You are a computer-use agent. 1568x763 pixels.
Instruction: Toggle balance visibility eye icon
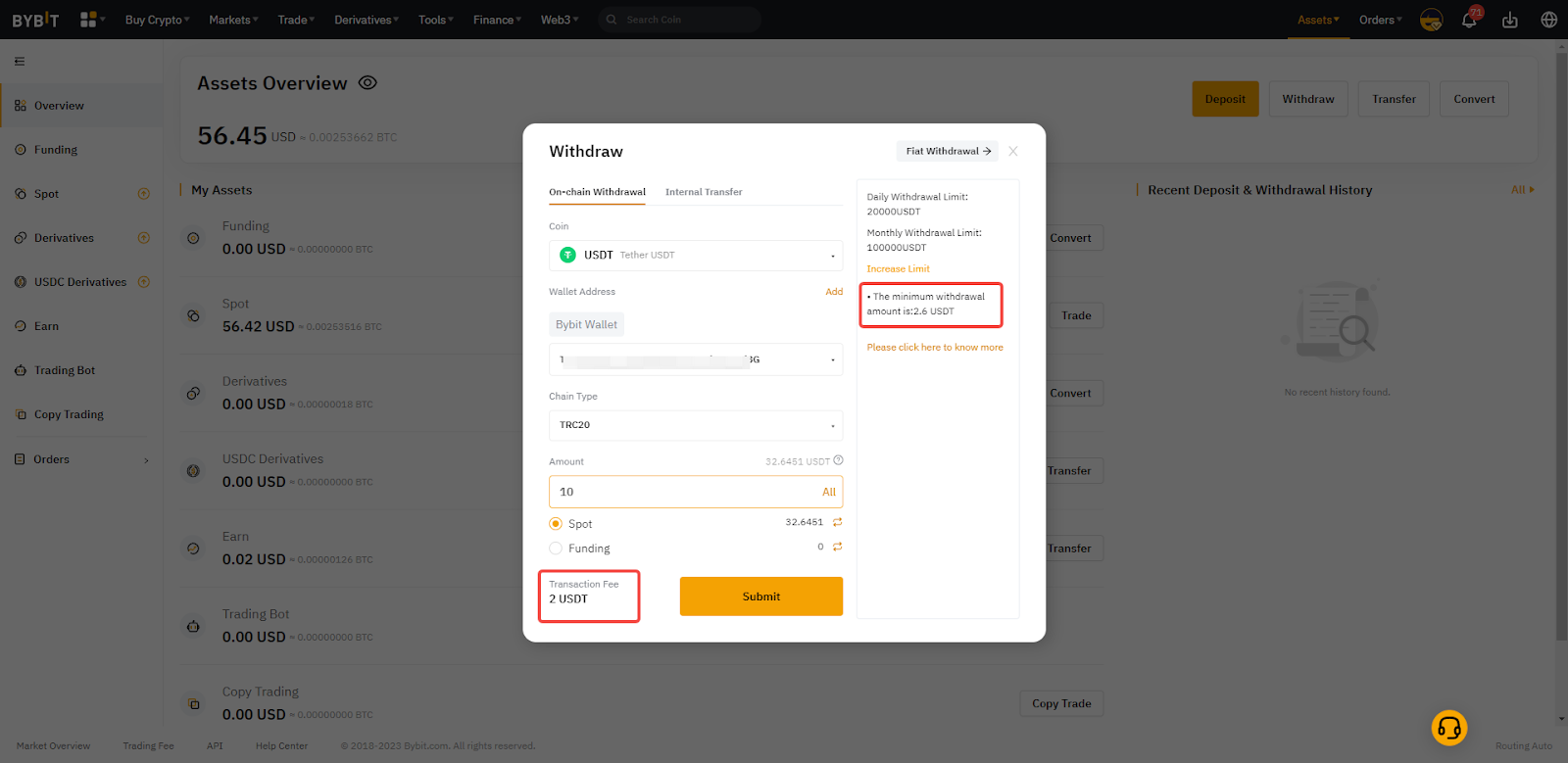pyautogui.click(x=367, y=83)
